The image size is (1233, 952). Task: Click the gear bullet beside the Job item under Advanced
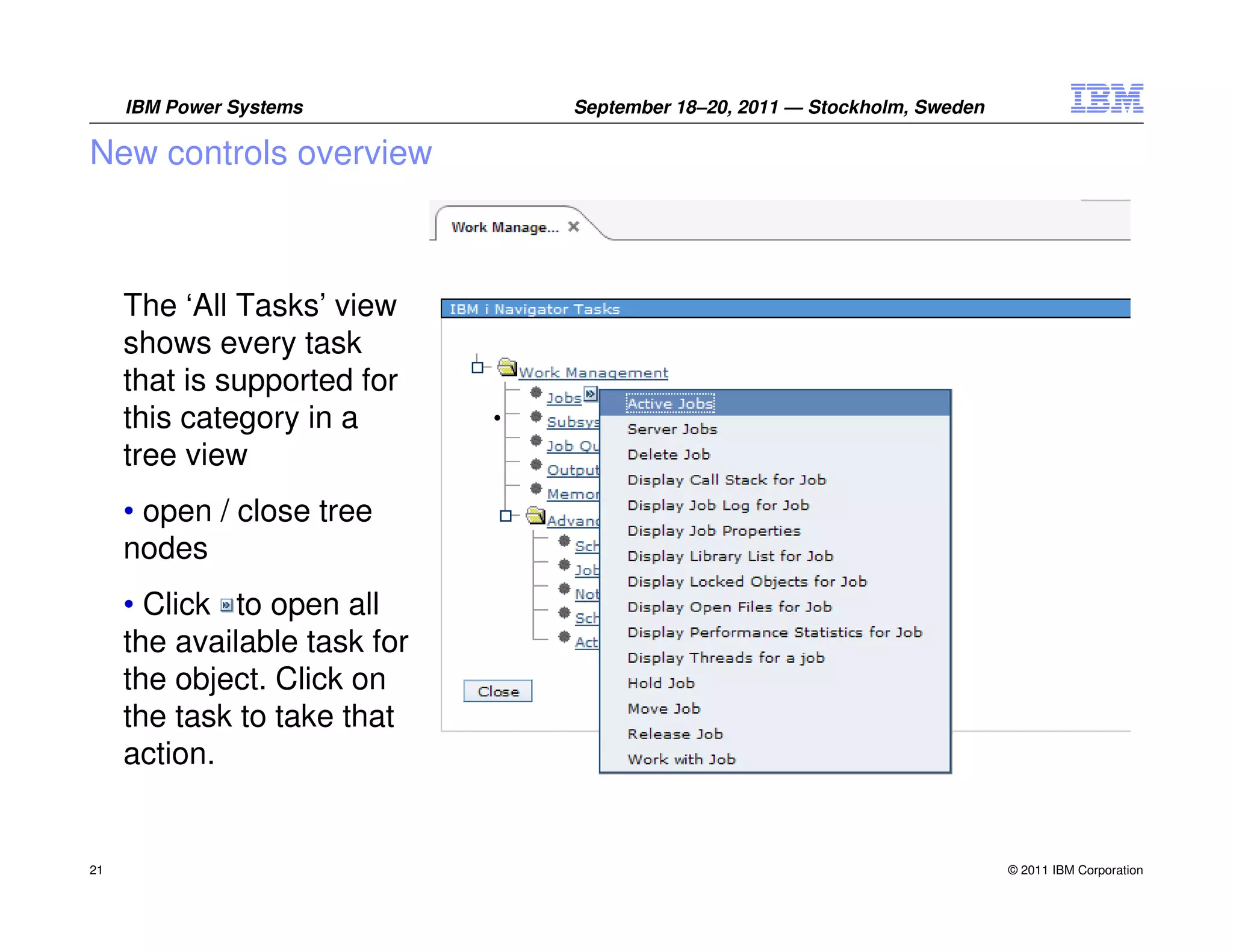point(564,564)
